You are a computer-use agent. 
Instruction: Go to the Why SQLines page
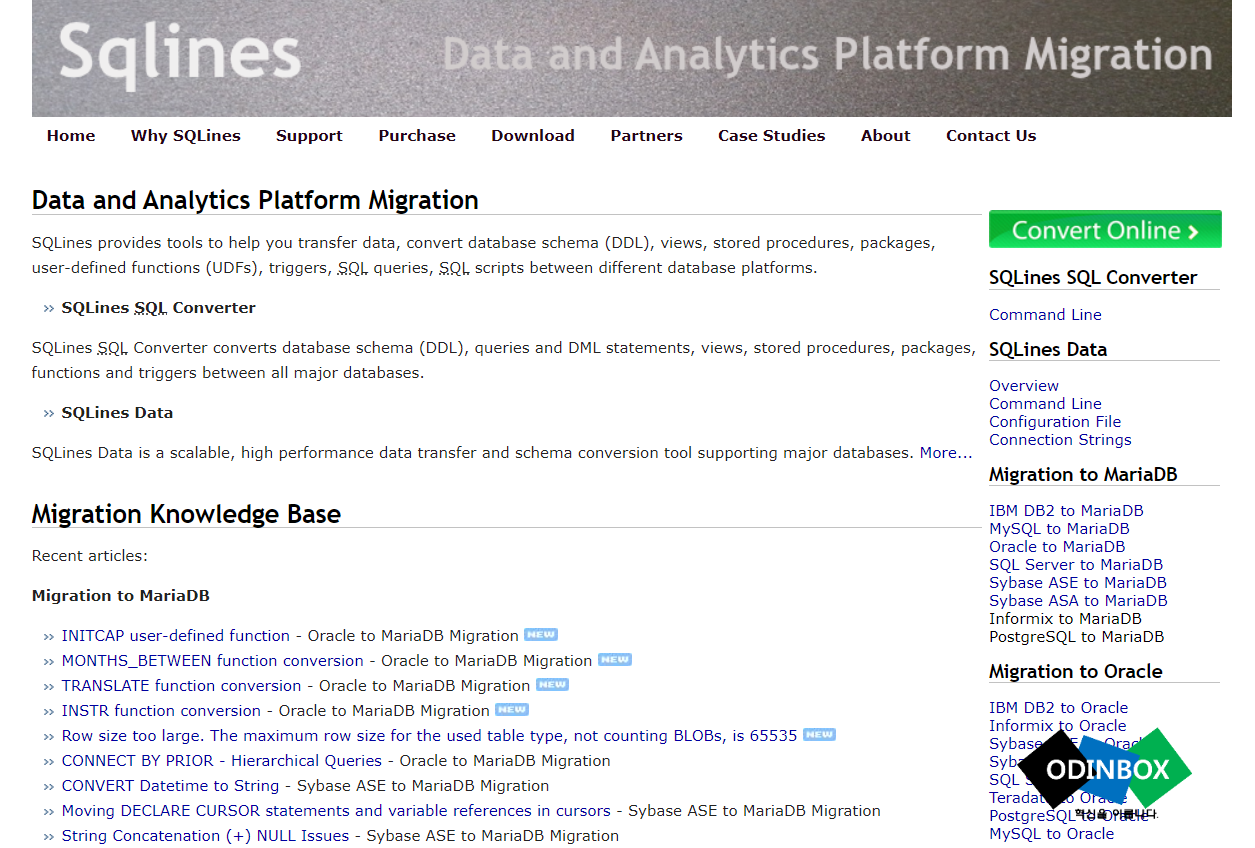click(186, 136)
